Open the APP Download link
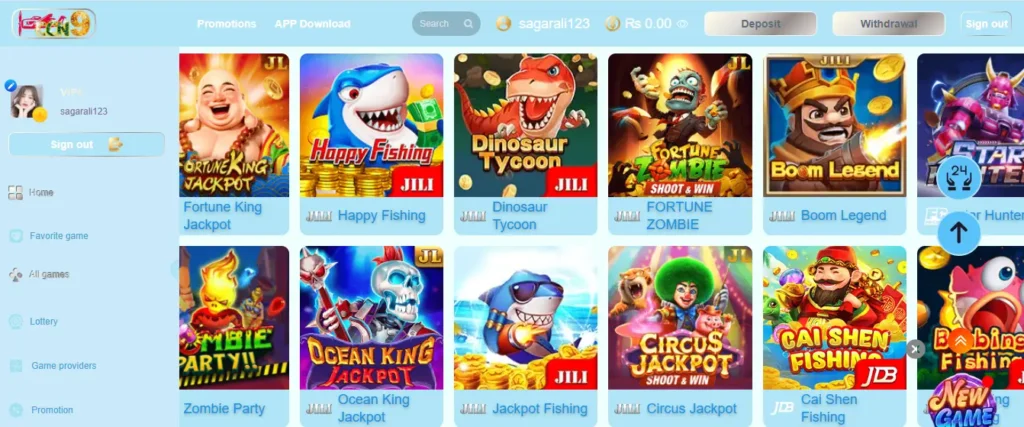The width and height of the screenshot is (1024, 427). [x=312, y=24]
